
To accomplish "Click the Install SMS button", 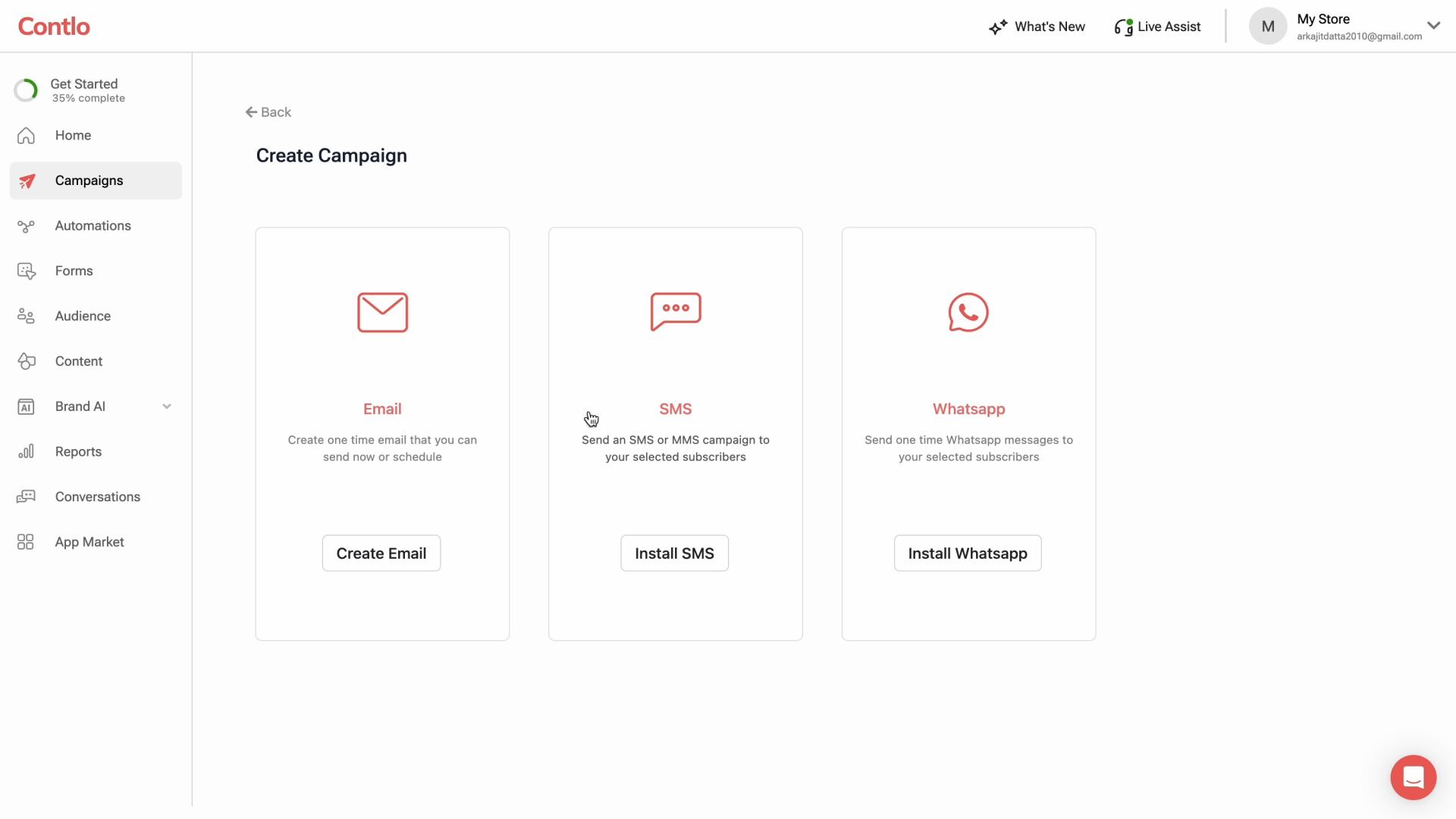I will 675,554.
